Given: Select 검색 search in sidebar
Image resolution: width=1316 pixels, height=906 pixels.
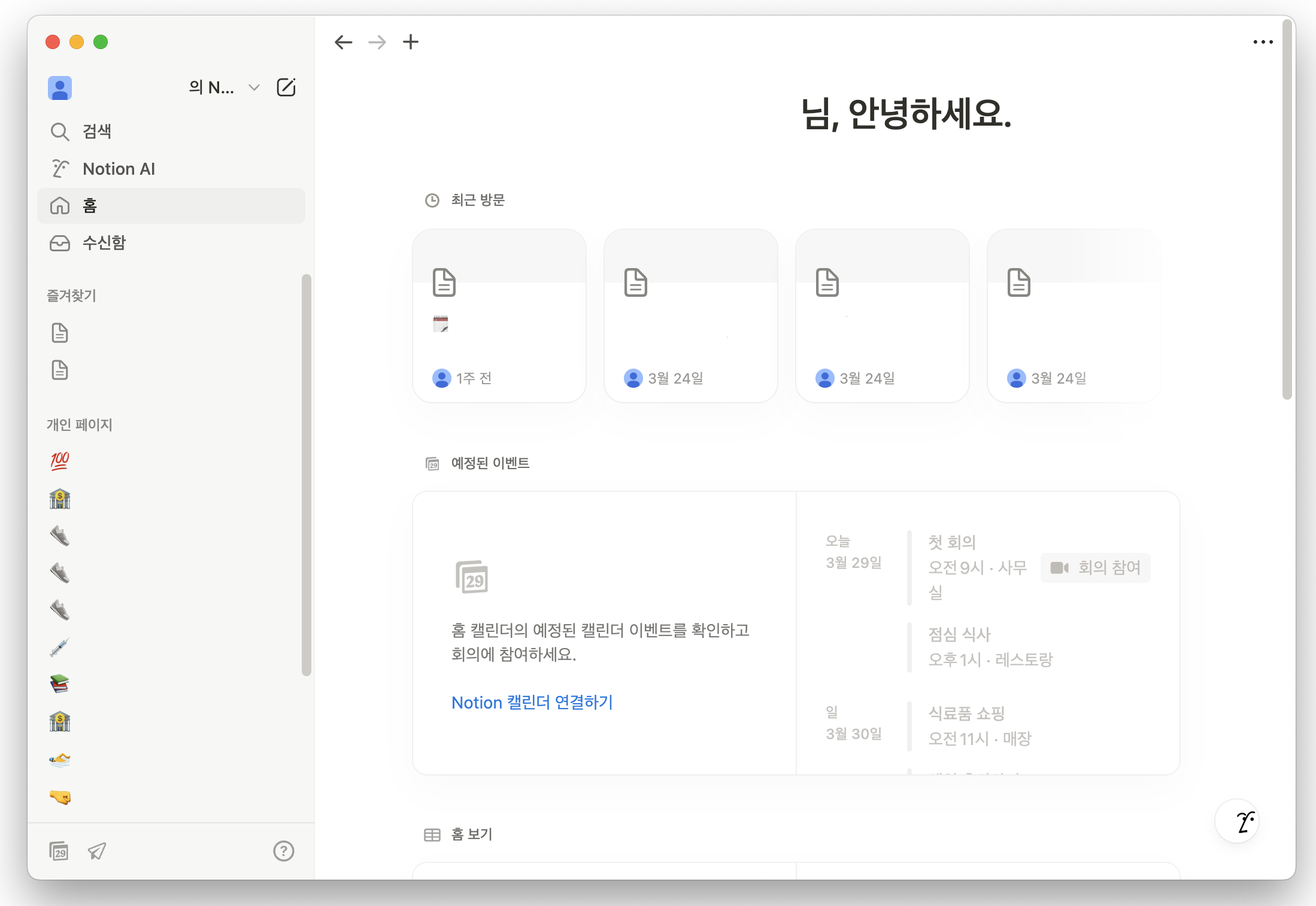Looking at the screenshot, I should point(97,132).
